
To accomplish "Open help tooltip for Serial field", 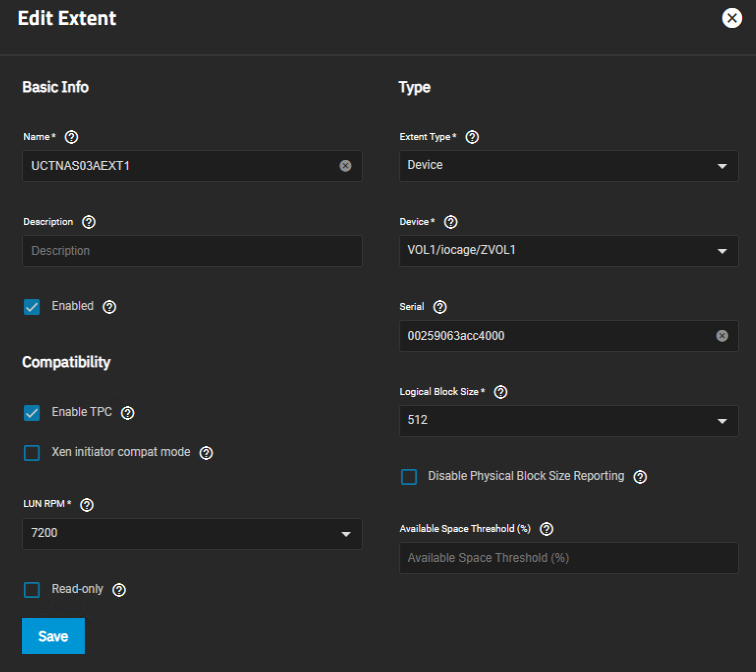I will tap(440, 307).
